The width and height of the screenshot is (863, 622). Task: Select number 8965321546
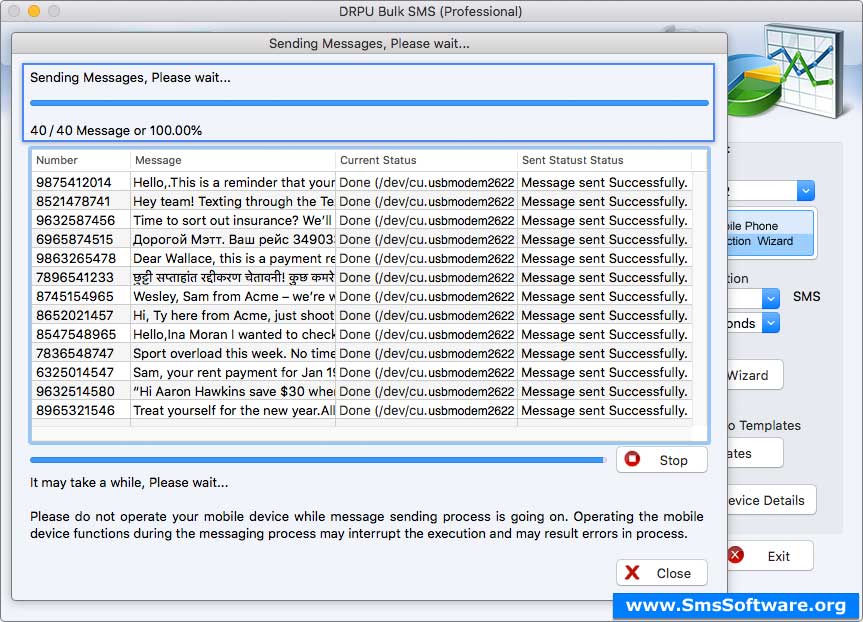pos(75,410)
